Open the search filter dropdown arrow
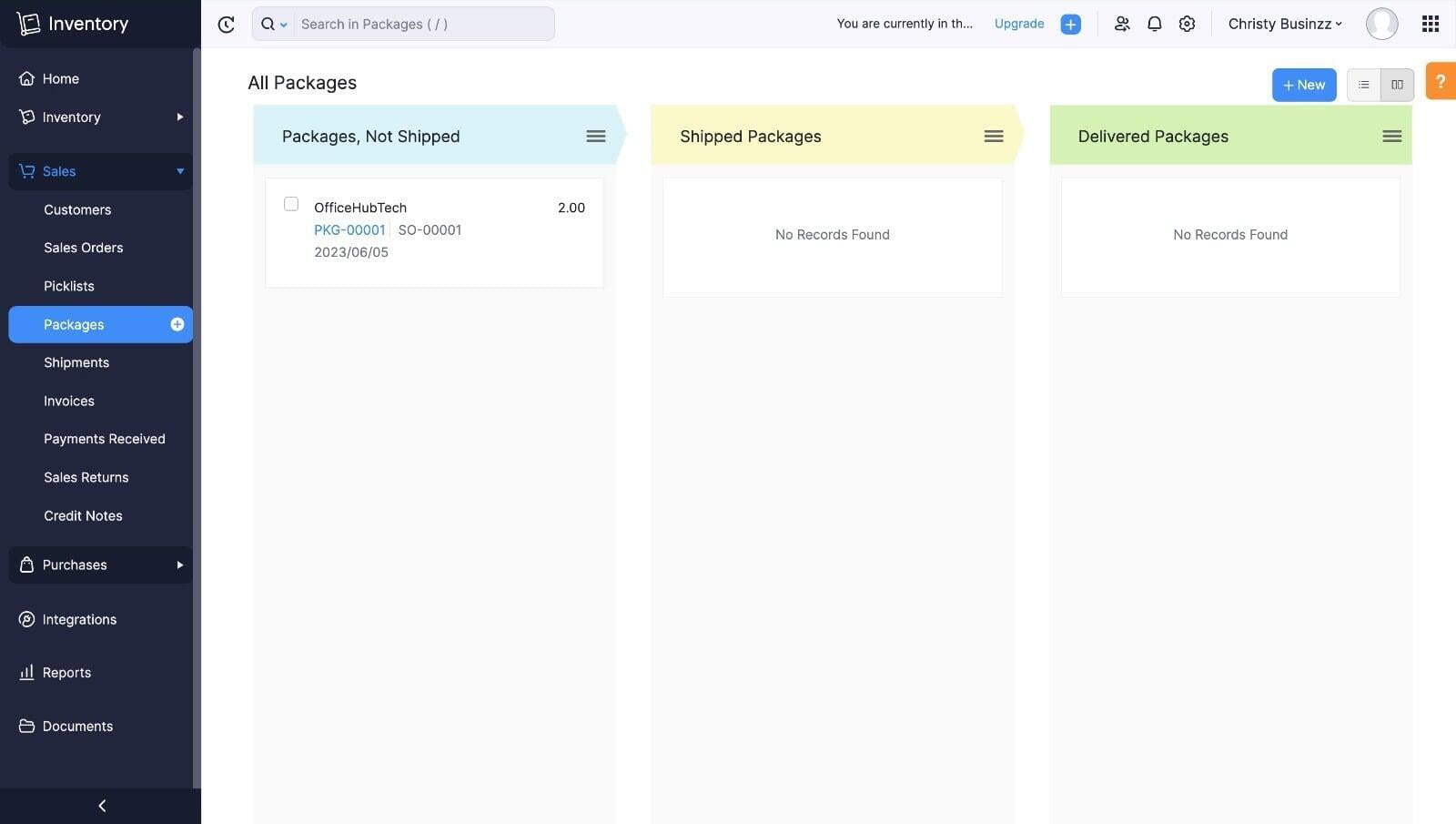The image size is (1456, 824). (x=283, y=24)
